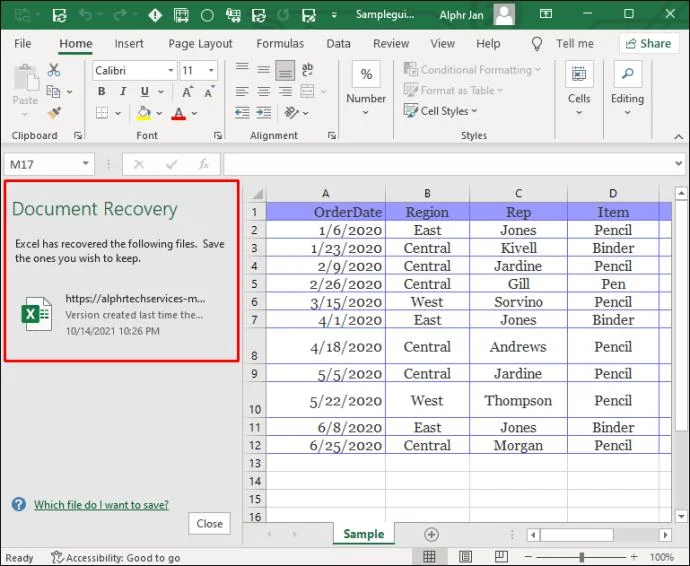This screenshot has height=566, width=690.
Task: Click the Share button
Action: [649, 44]
